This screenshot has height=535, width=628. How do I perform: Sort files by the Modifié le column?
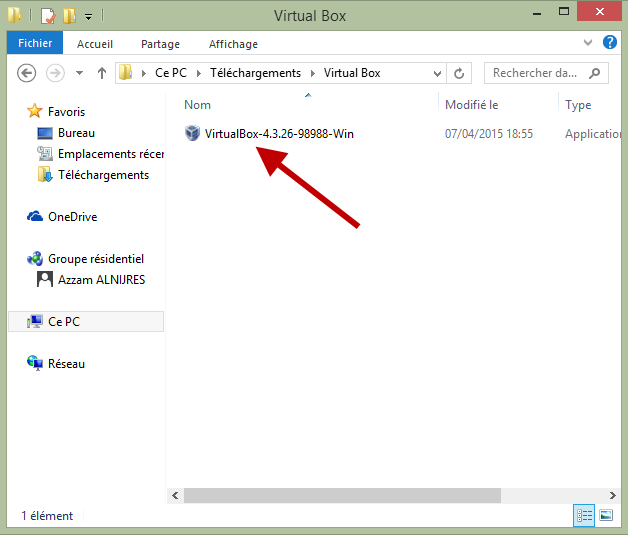472,105
